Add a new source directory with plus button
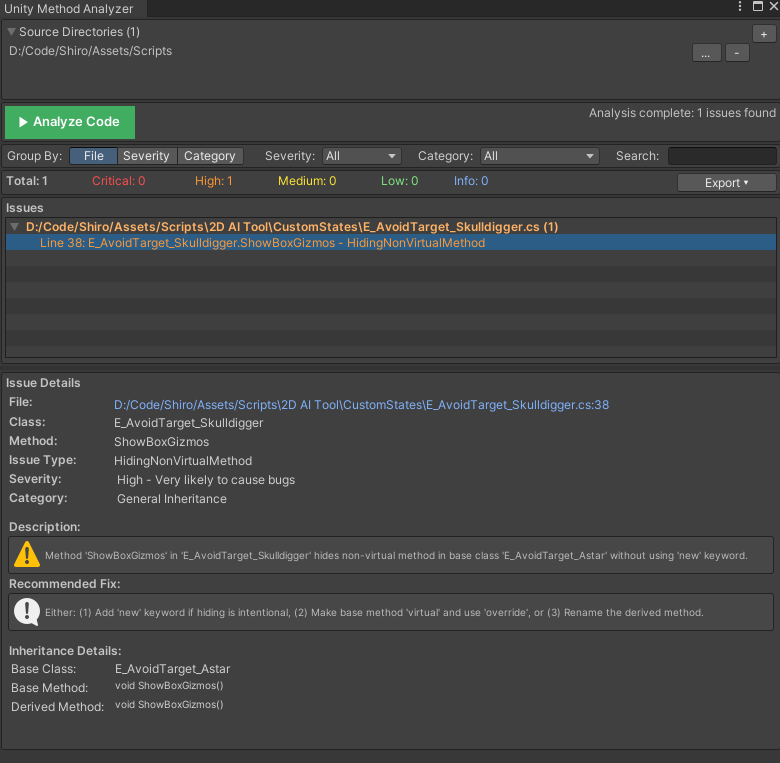 pyautogui.click(x=764, y=34)
